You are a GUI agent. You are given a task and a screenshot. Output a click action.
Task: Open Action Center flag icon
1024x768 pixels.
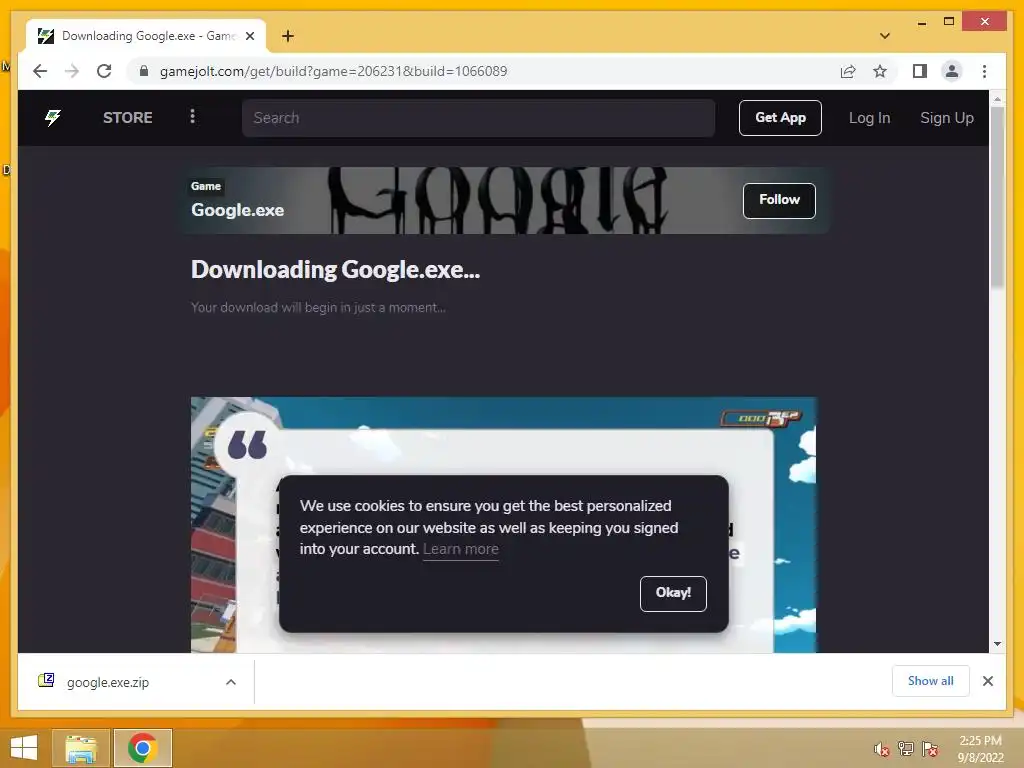pyautogui.click(x=930, y=749)
